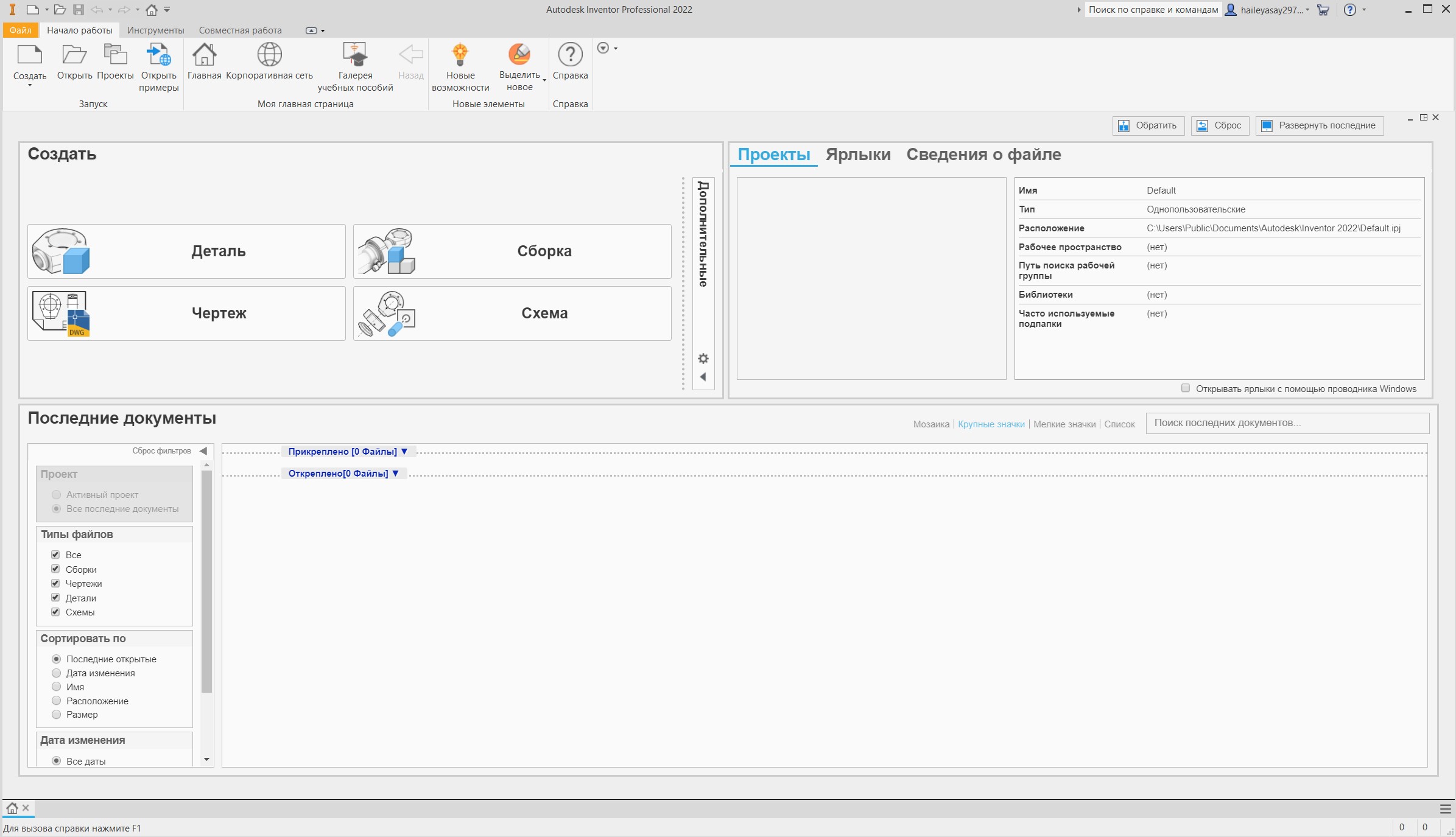Click the gear settings icon in Создать panel
Image resolution: width=1456 pixels, height=837 pixels.
coord(703,359)
